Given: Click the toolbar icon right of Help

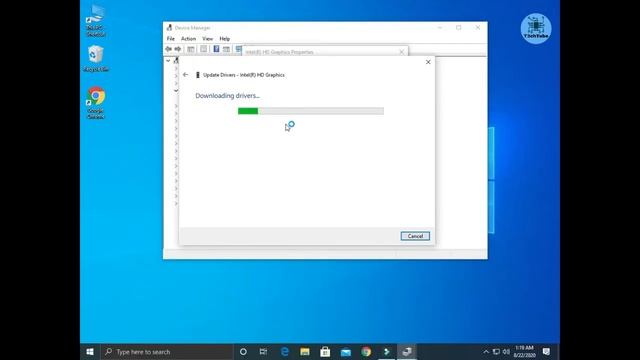Looking at the screenshot, I should point(226,49).
